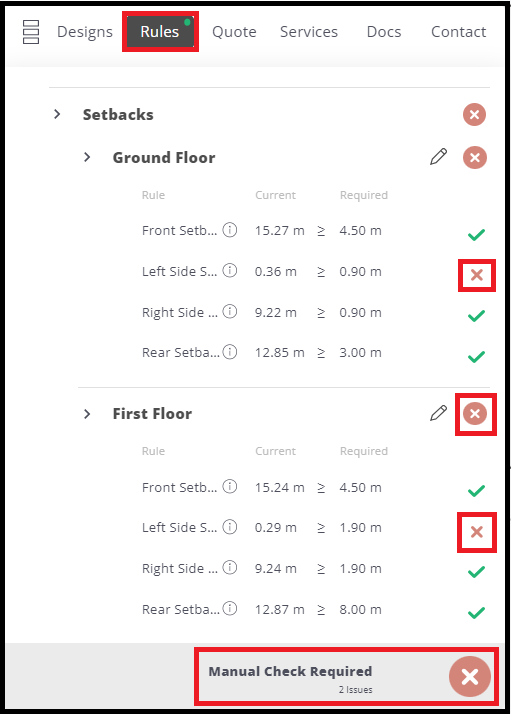Switch to the Designs tab
This screenshot has height=714, width=511.
[85, 32]
